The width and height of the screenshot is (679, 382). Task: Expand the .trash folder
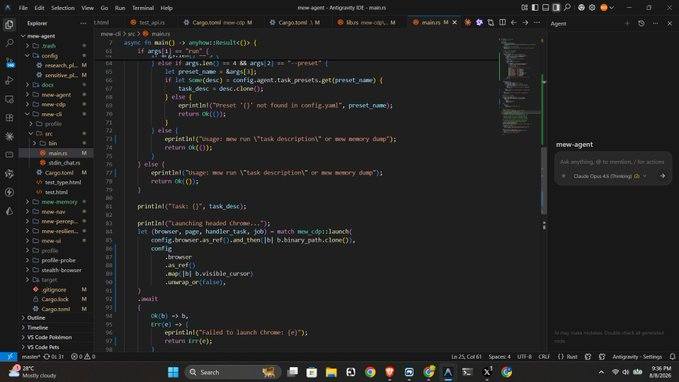56,46
